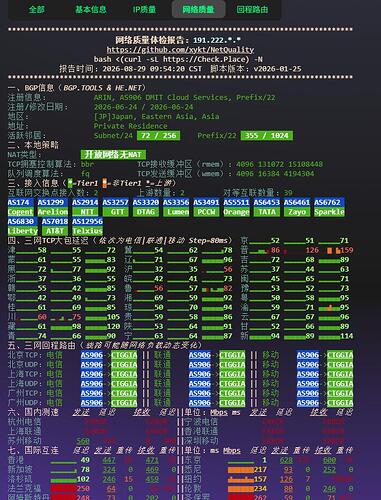
Task: Click the [JP]Japan, Eastern Asia, Asia text
Action: [x=157, y=117]
